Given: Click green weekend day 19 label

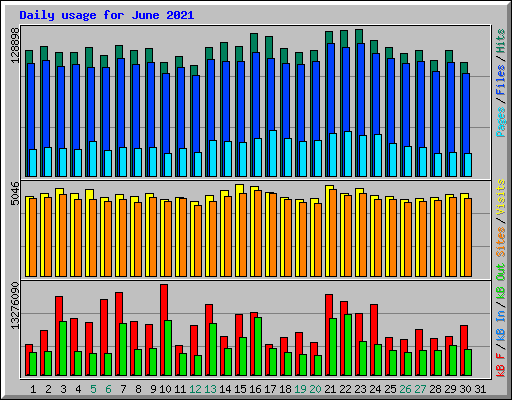Looking at the screenshot, I should 300,389.
